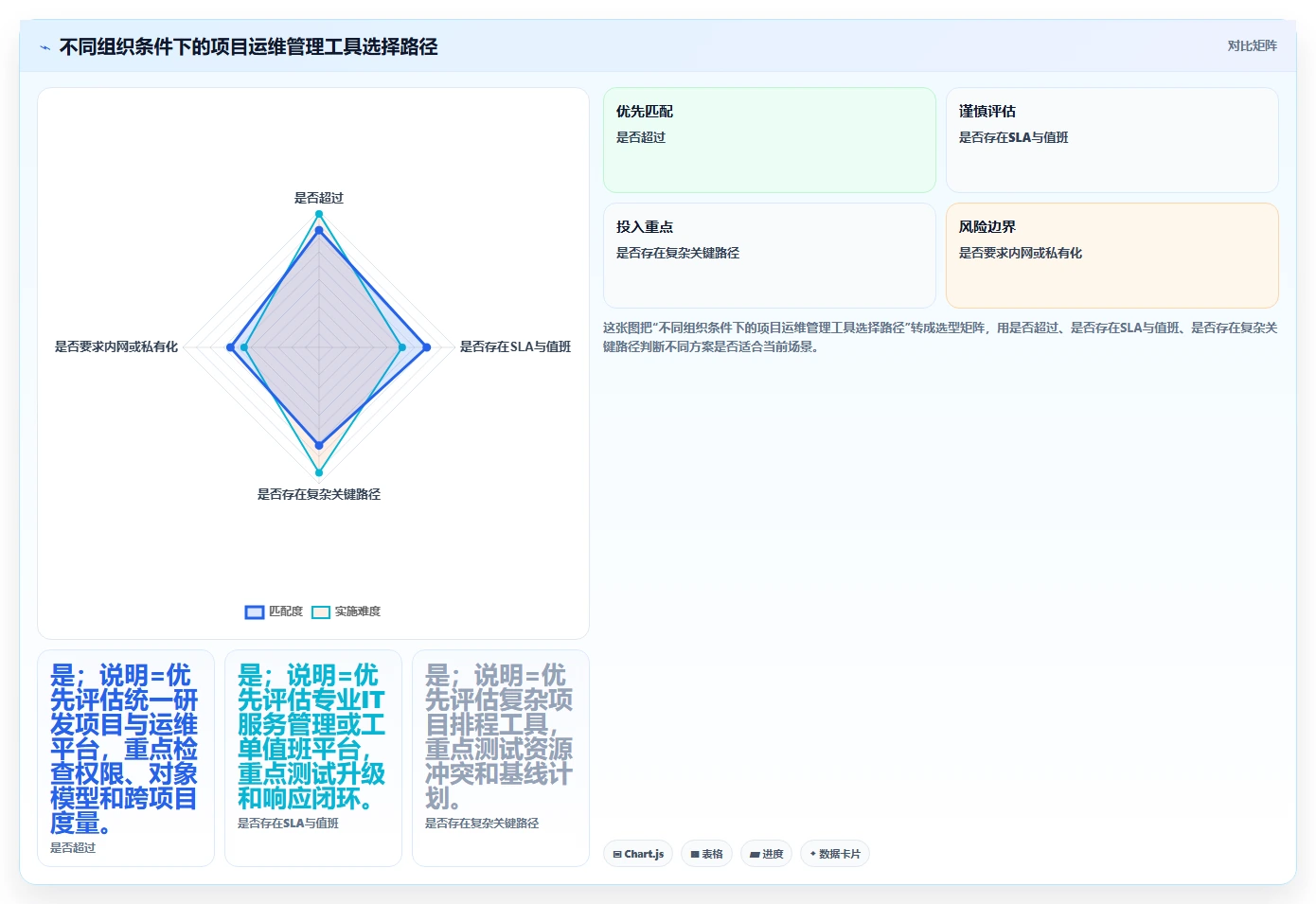1316x904 pixels.
Task: Open the 优先匹配 card
Action: pos(770,140)
